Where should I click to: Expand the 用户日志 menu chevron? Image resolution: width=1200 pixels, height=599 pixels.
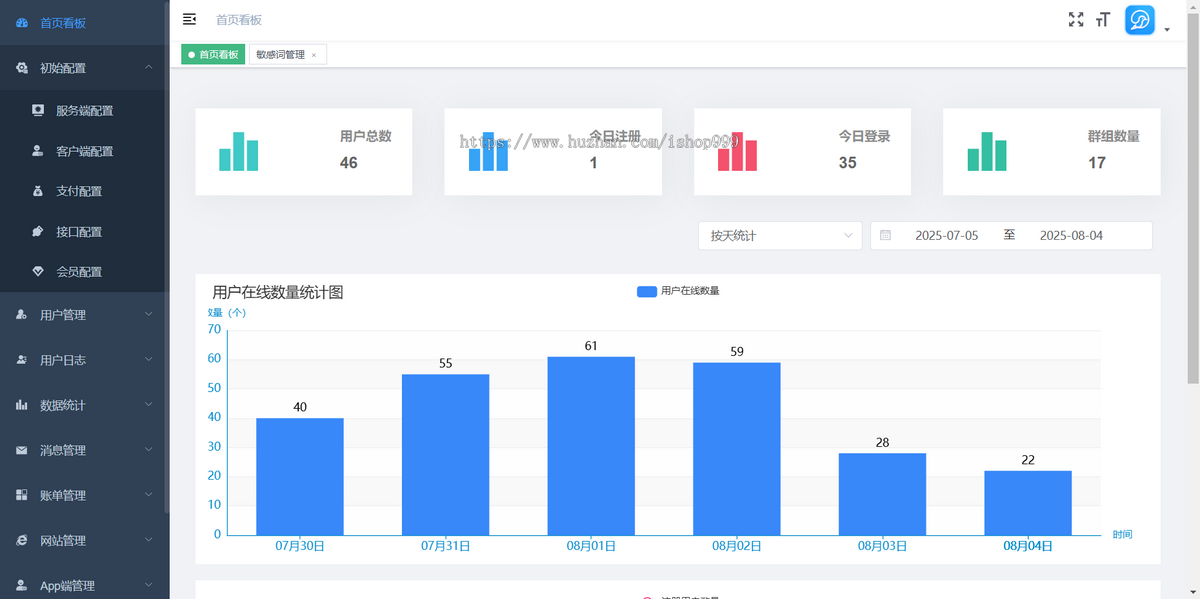click(x=149, y=360)
